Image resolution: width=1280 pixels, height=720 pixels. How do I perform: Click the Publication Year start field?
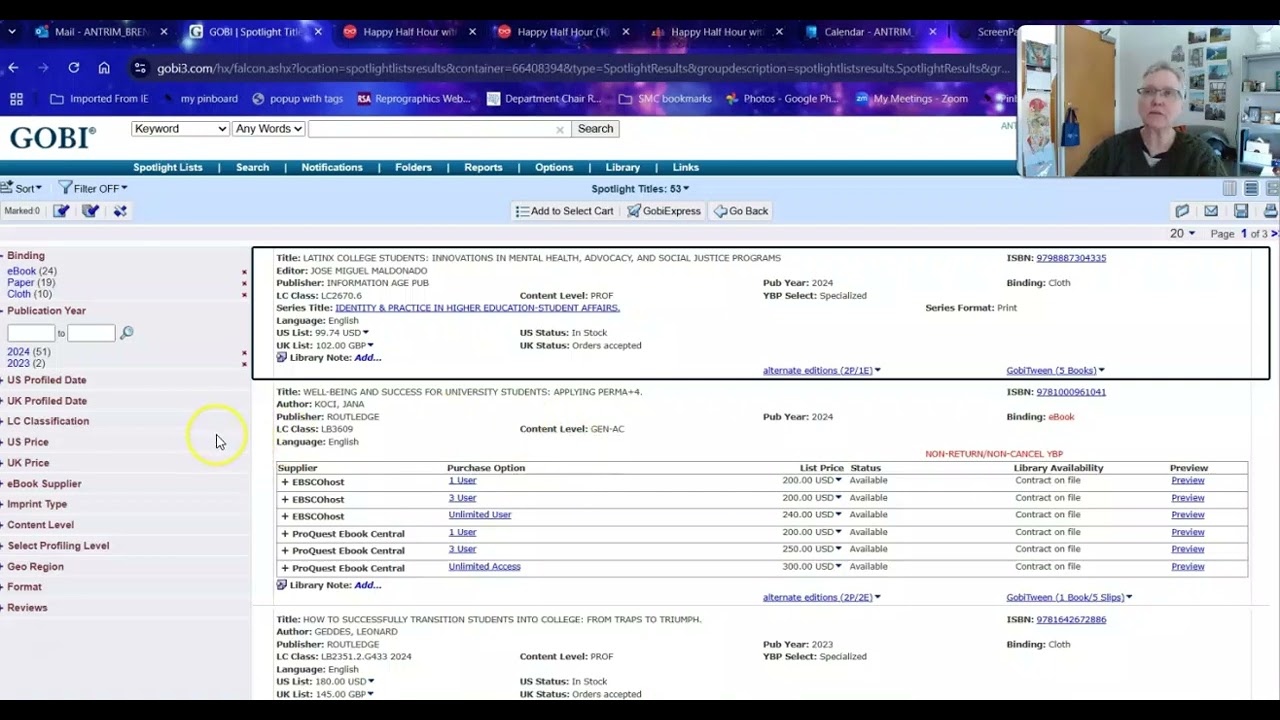pos(30,333)
